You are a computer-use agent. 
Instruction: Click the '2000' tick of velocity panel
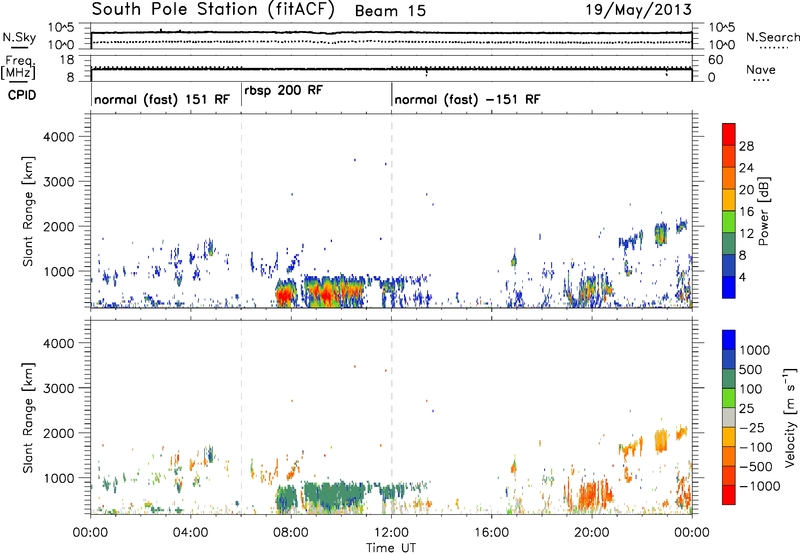pyautogui.click(x=58, y=433)
